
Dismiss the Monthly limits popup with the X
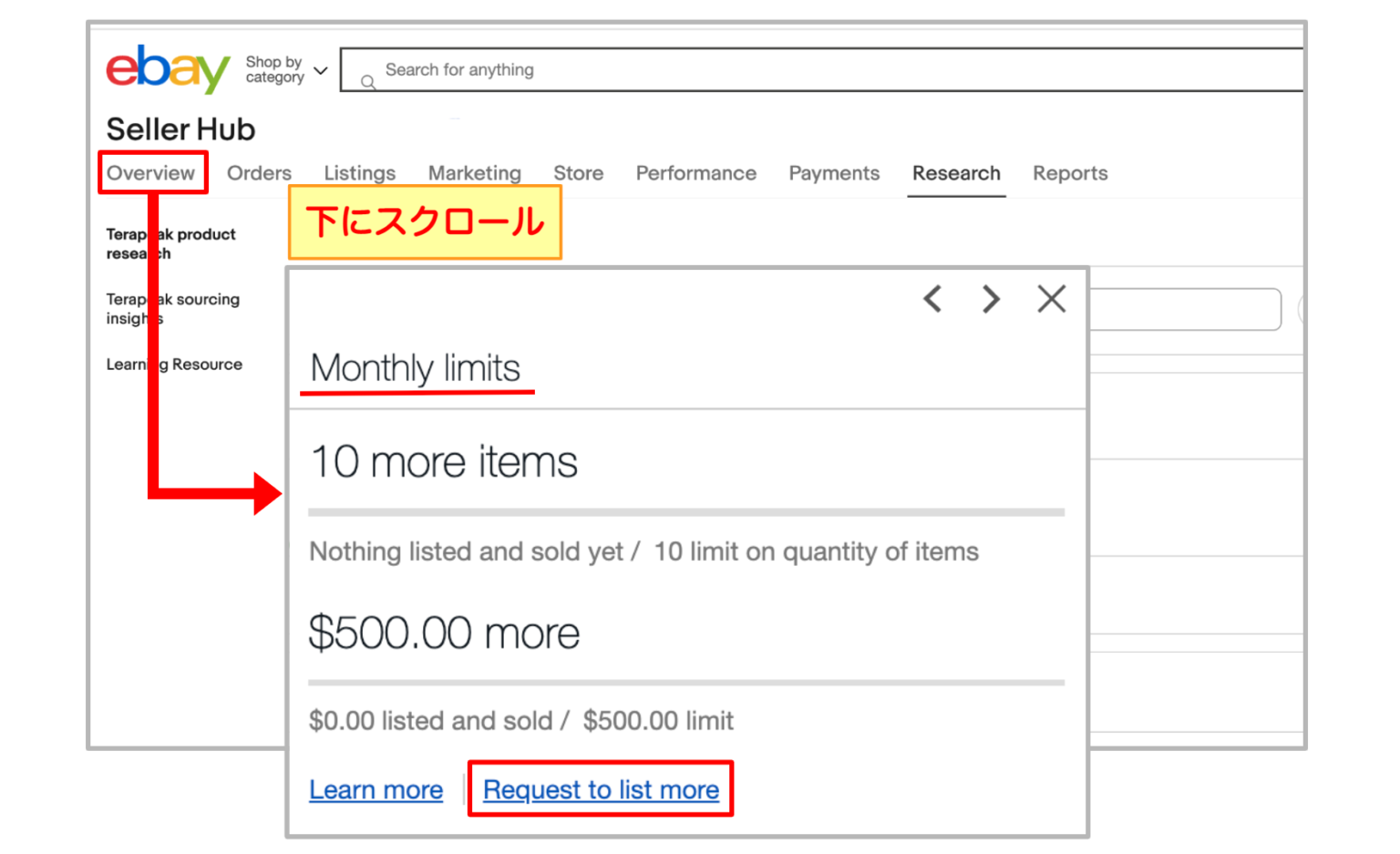coord(1051,299)
